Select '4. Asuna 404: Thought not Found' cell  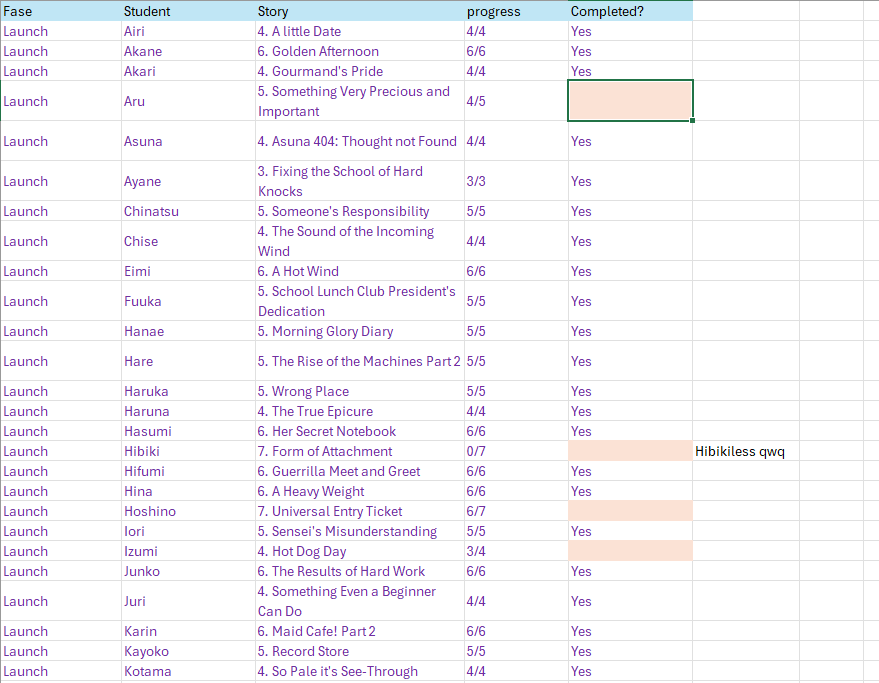click(x=359, y=141)
